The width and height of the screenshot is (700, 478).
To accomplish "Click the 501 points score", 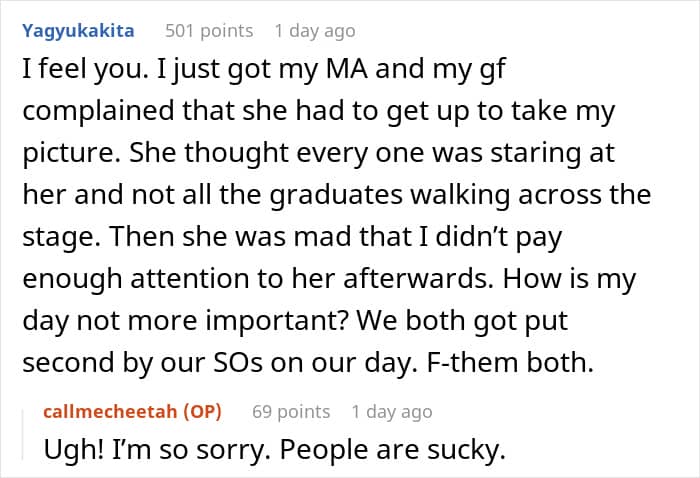I will click(x=209, y=31).
